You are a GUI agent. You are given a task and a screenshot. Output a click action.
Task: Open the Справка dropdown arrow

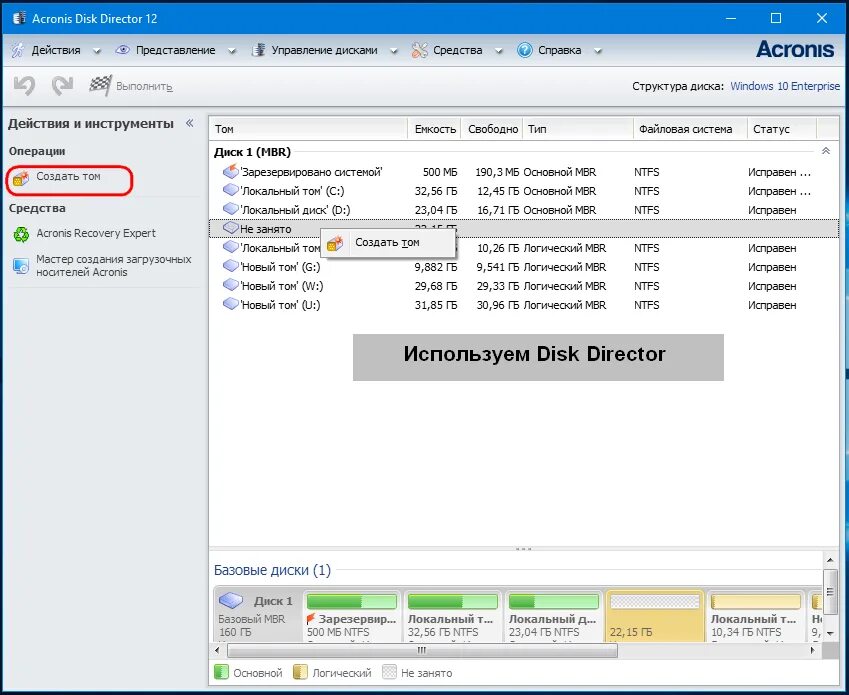click(598, 51)
